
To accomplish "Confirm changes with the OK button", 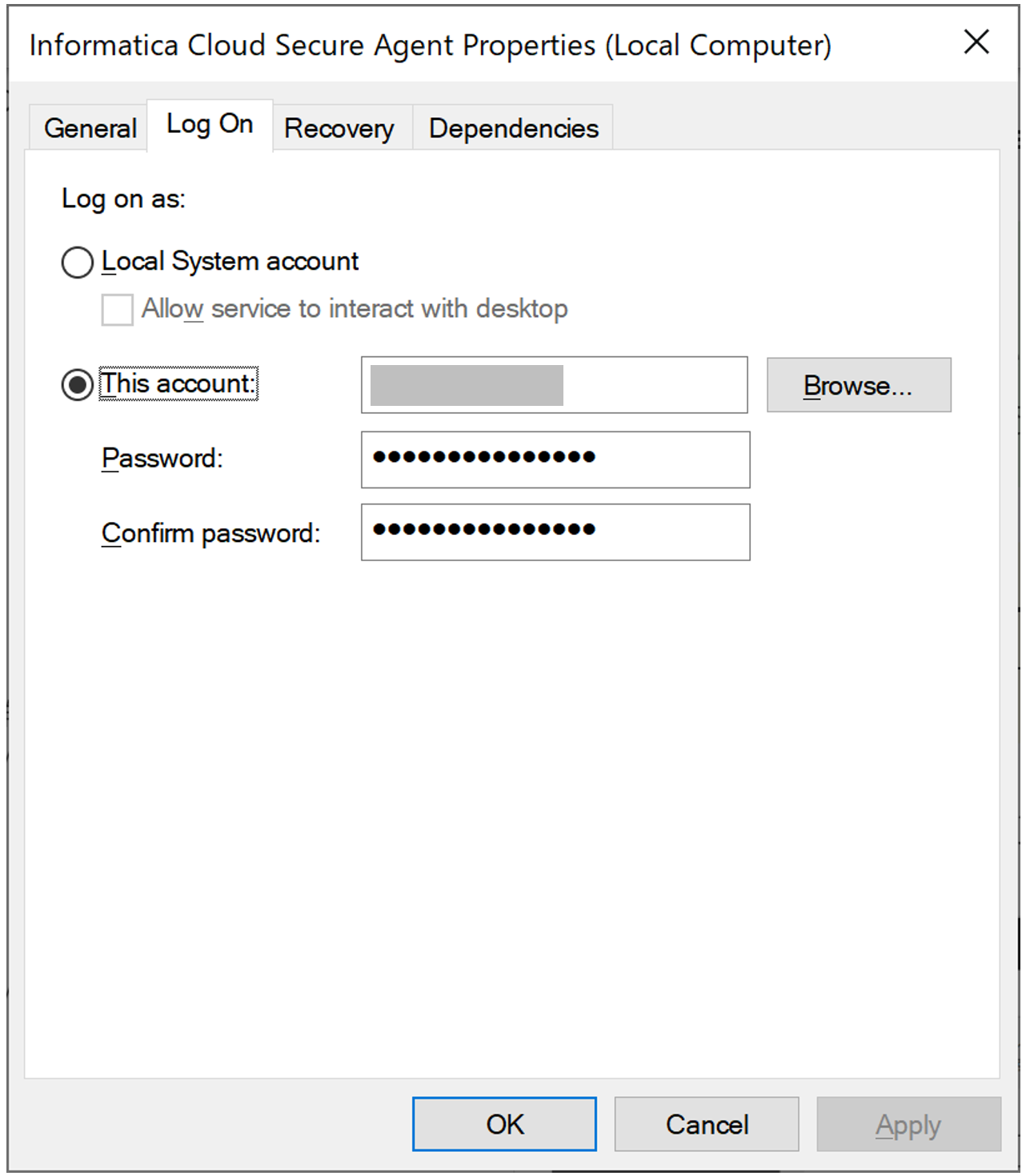I will (503, 1123).
